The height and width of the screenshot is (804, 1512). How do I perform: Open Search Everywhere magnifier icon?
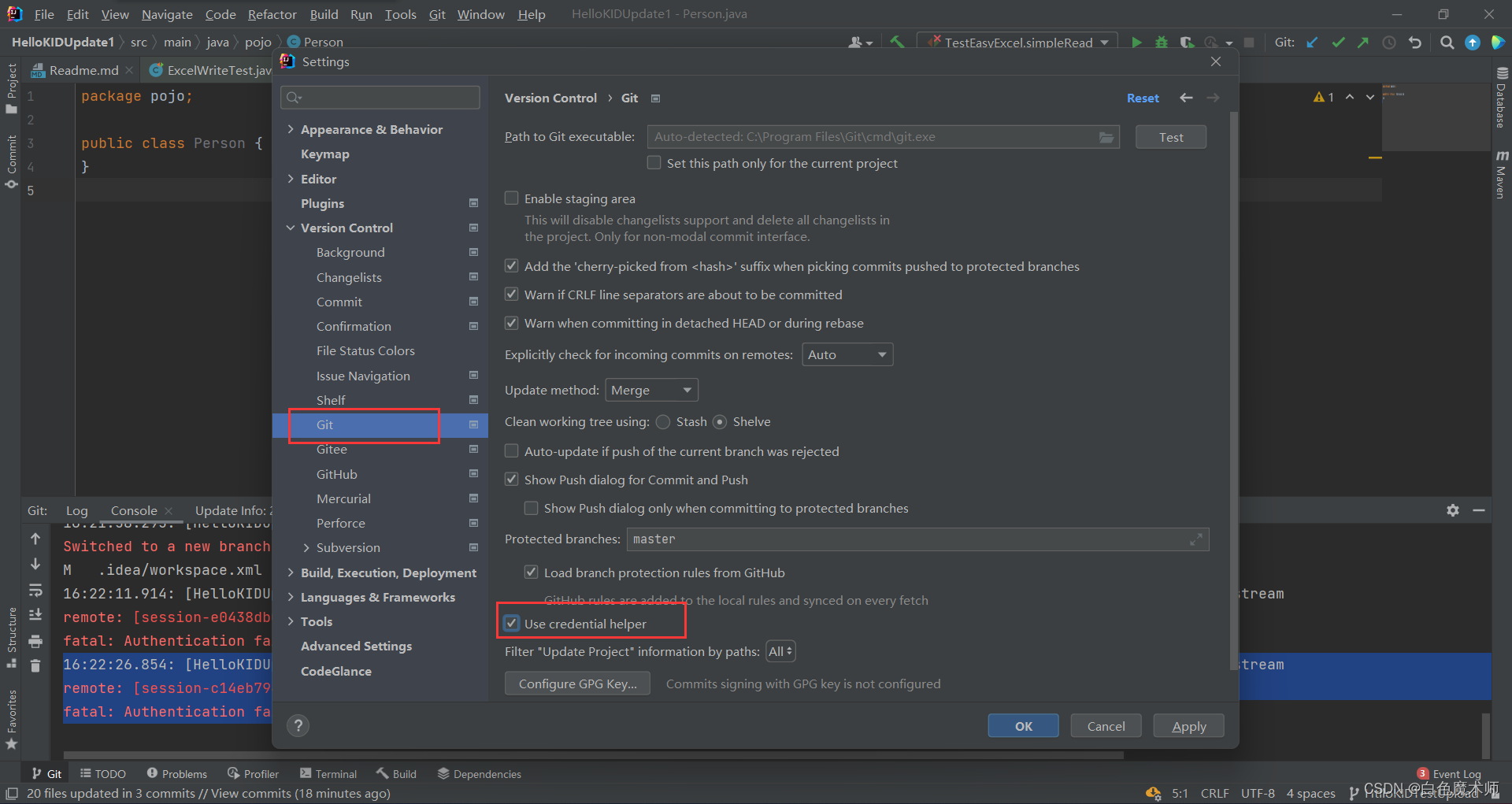click(x=1447, y=43)
